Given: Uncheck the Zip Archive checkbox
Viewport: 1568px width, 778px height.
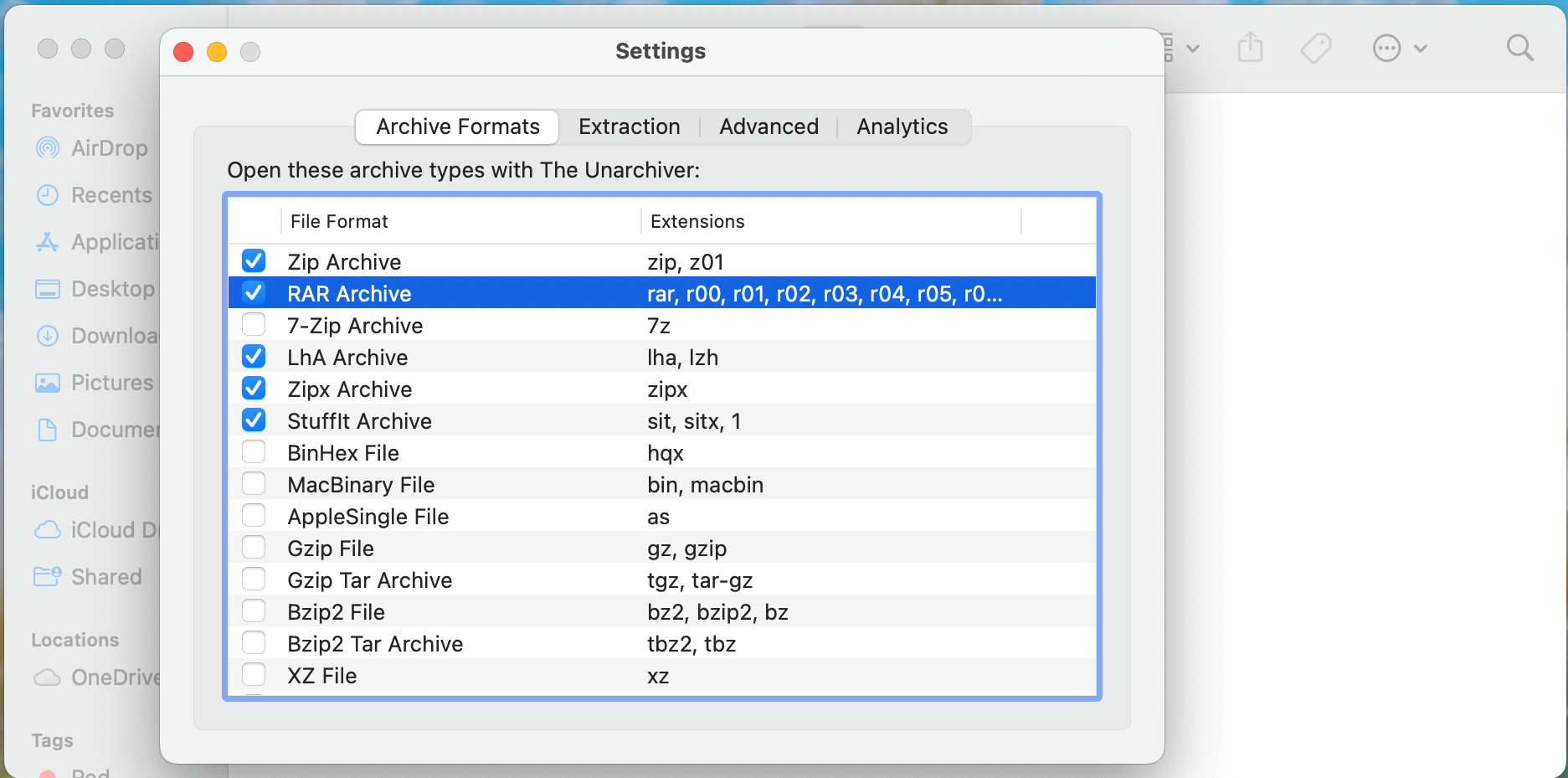Looking at the screenshot, I should coord(254,260).
